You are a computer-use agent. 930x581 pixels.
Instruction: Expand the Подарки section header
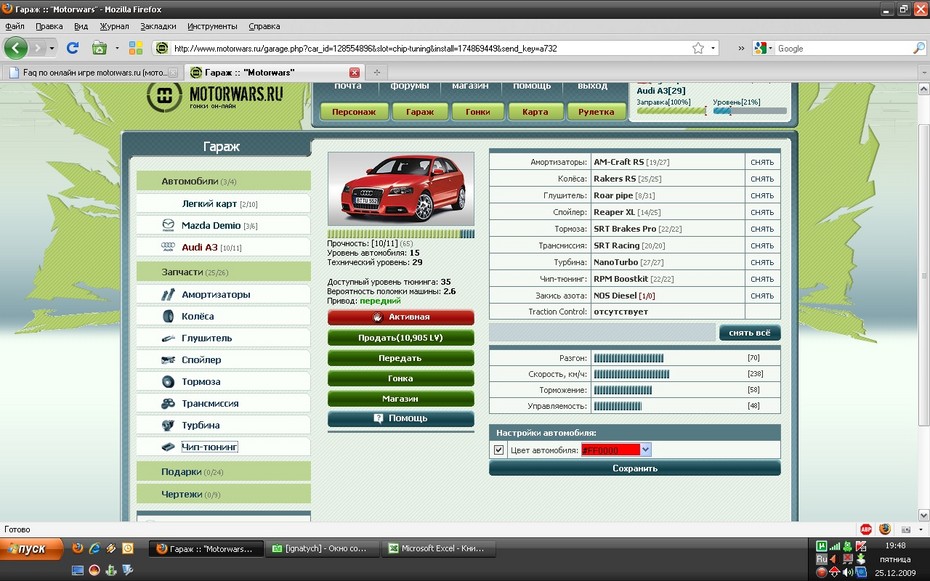point(224,472)
